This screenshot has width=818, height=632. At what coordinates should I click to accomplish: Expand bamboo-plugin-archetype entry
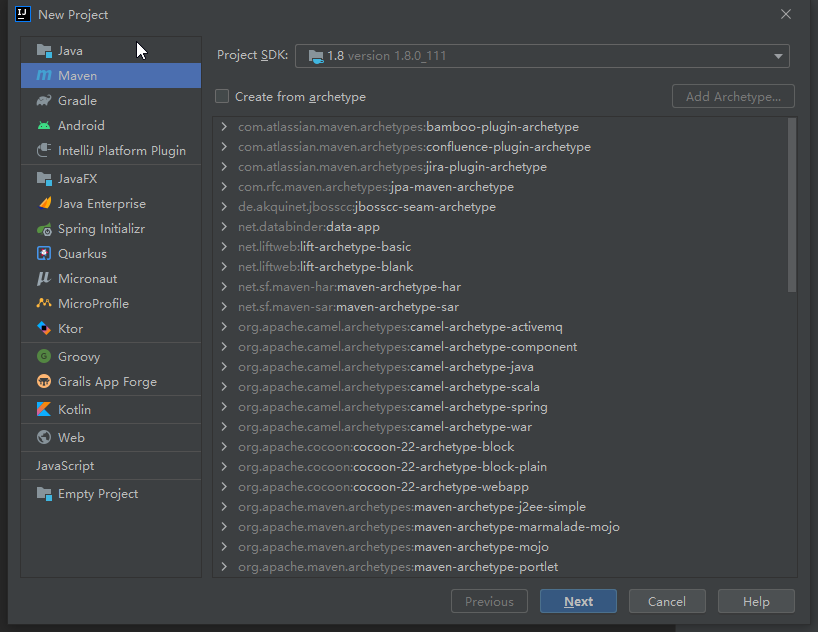tap(224, 127)
